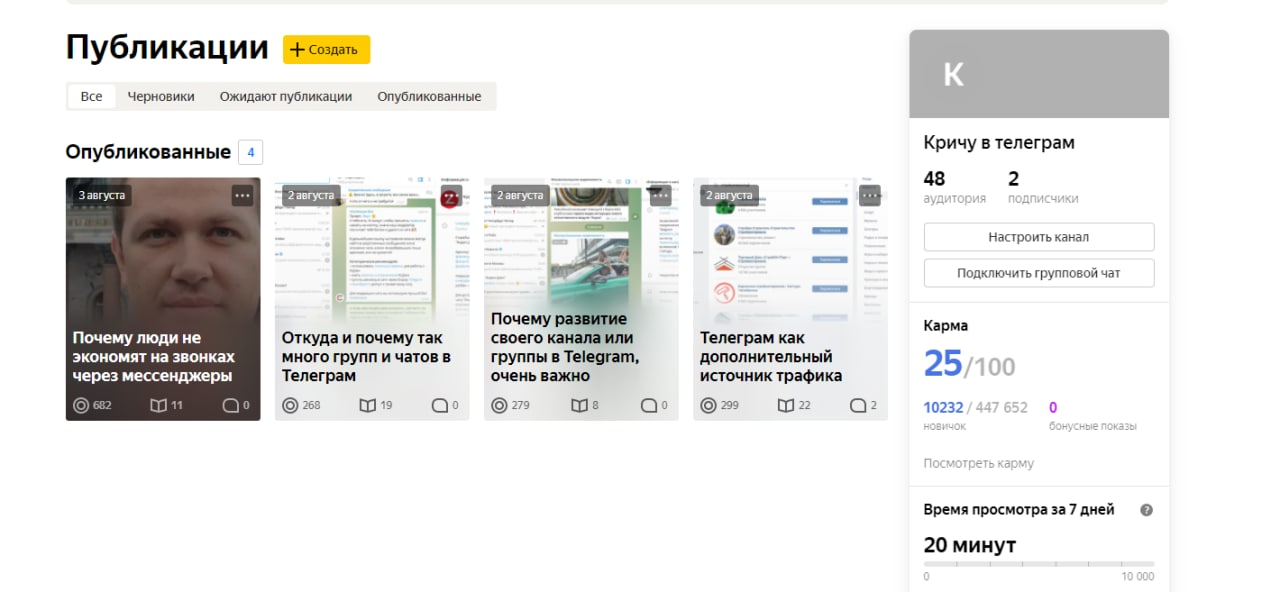Click comments icon on Откуда и почему card

coord(439,405)
